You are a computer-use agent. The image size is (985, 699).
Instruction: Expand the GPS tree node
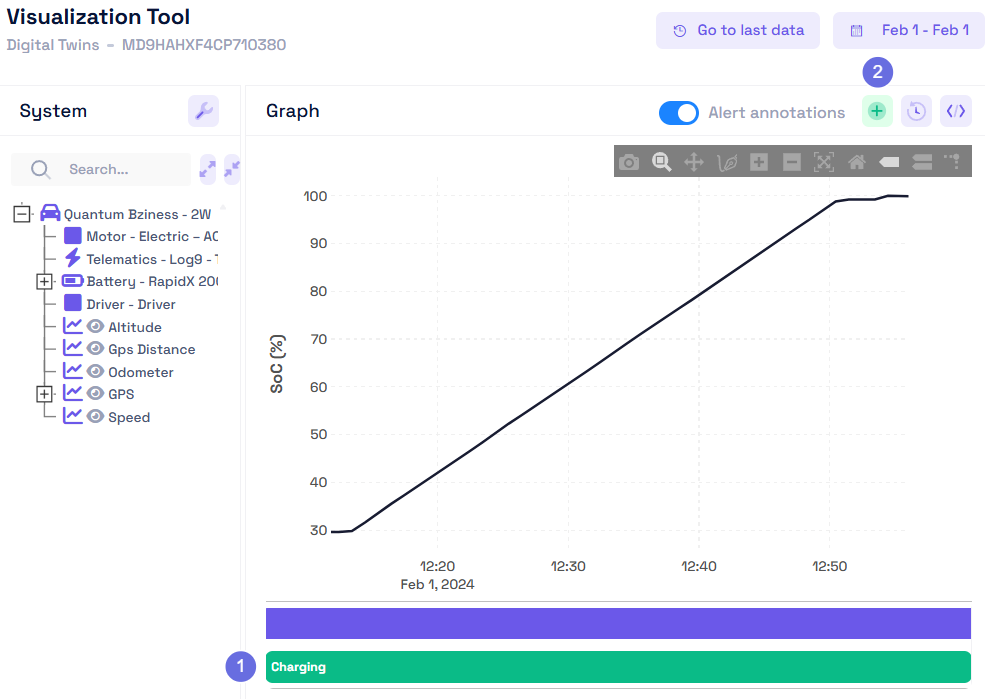pos(44,394)
